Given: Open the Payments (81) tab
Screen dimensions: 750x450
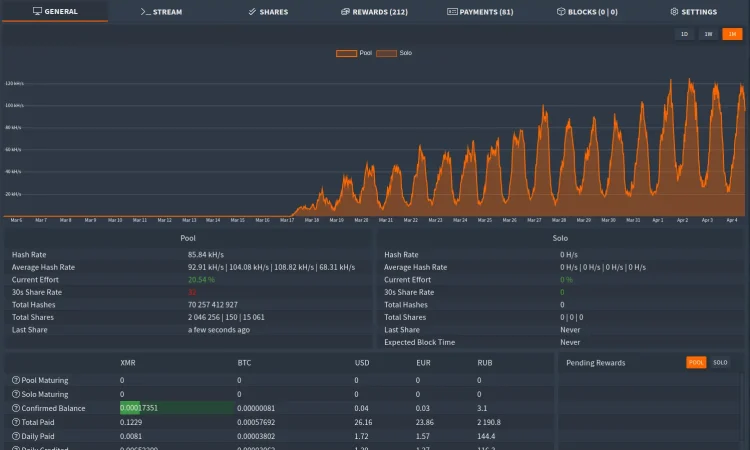Looking at the screenshot, I should (480, 11).
